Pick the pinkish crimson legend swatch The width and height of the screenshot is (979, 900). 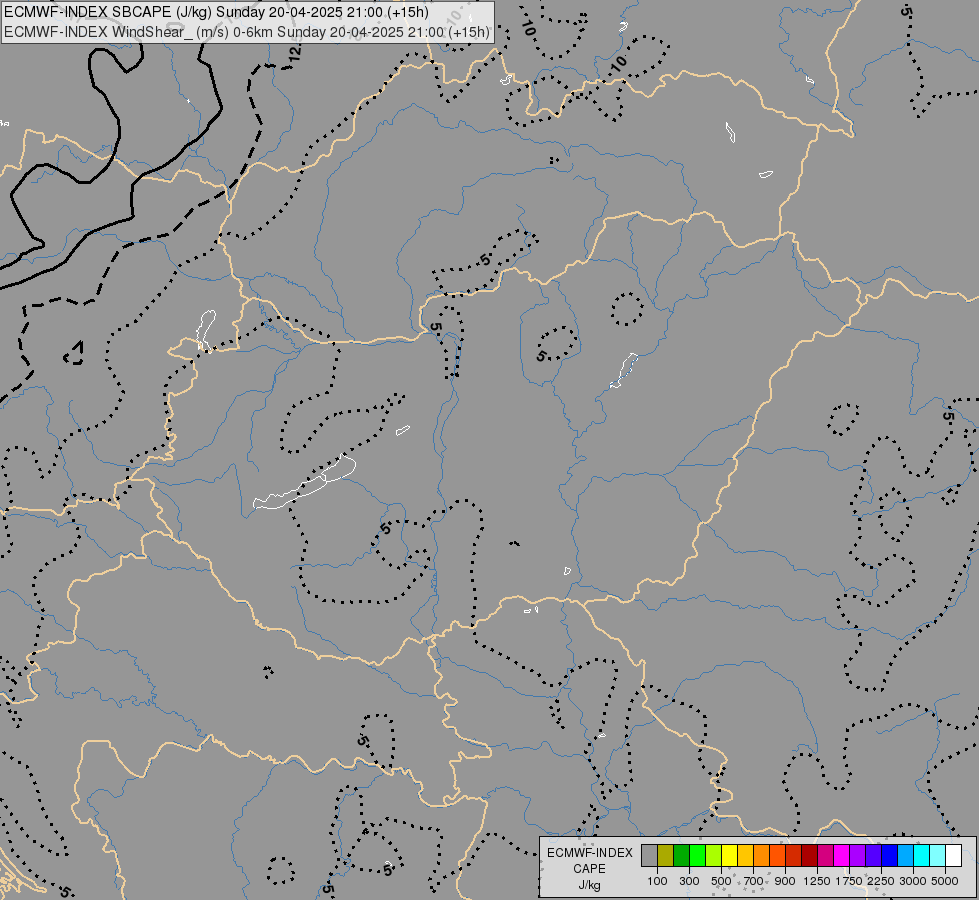tap(825, 856)
